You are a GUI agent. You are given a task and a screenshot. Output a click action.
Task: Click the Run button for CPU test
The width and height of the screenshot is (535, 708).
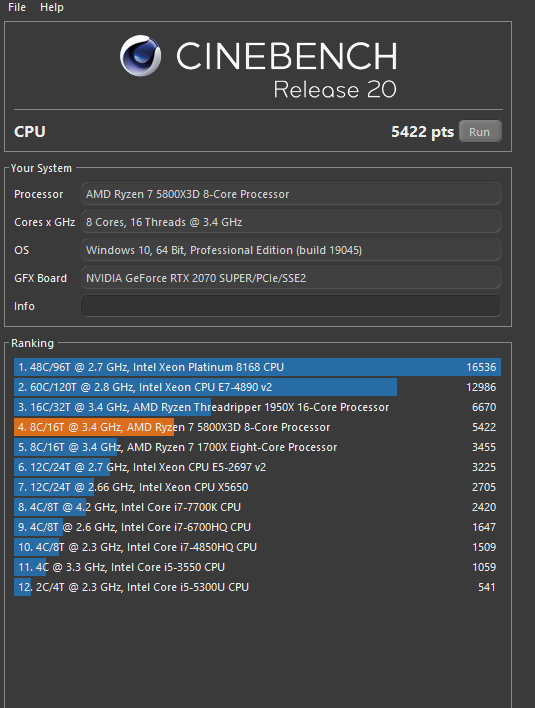coord(480,132)
